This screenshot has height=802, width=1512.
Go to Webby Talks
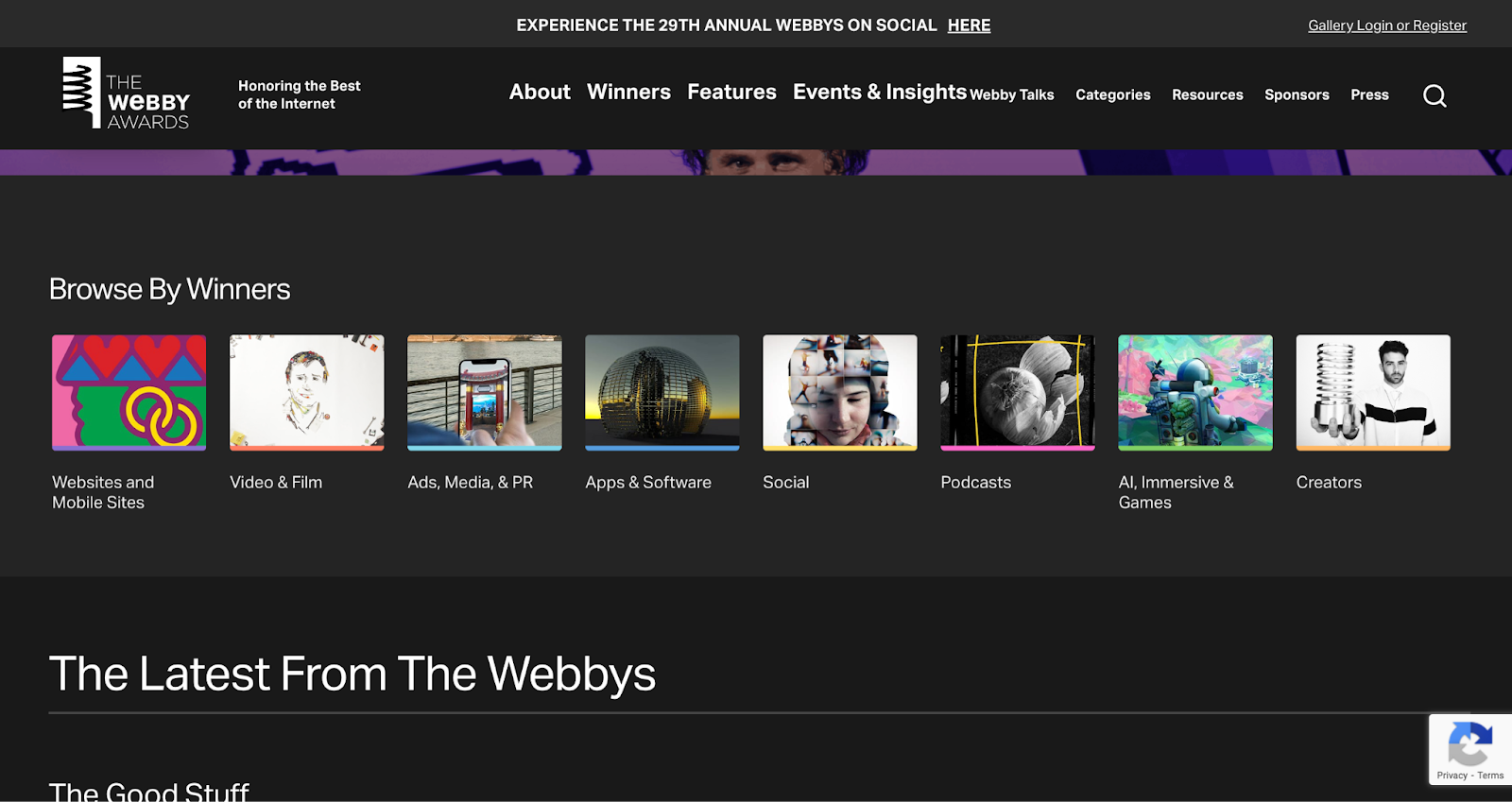(1012, 94)
